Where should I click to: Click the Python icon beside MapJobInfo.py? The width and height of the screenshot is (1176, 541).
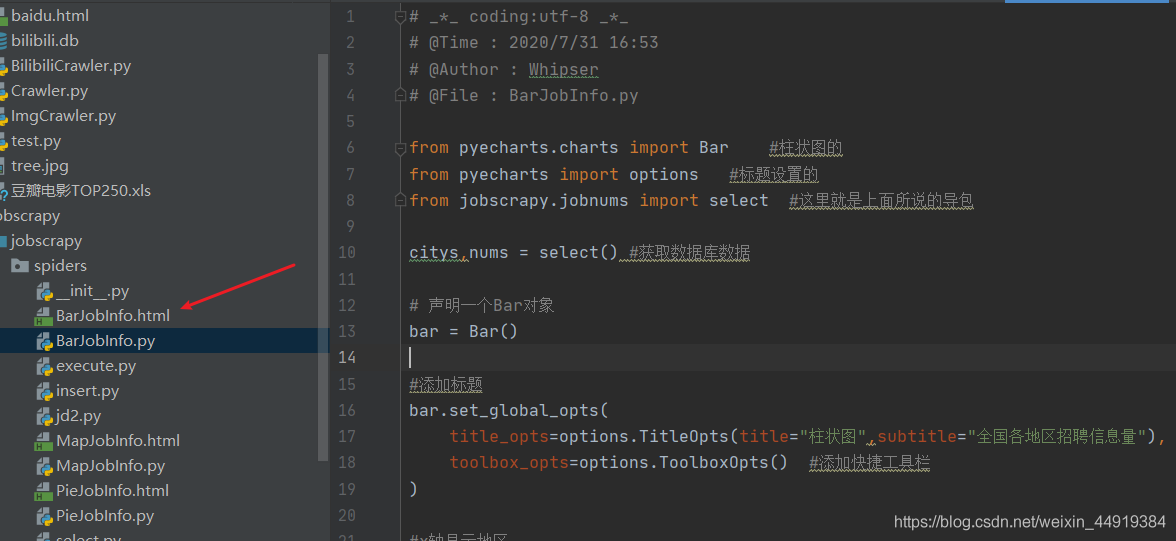pyautogui.click(x=44, y=466)
